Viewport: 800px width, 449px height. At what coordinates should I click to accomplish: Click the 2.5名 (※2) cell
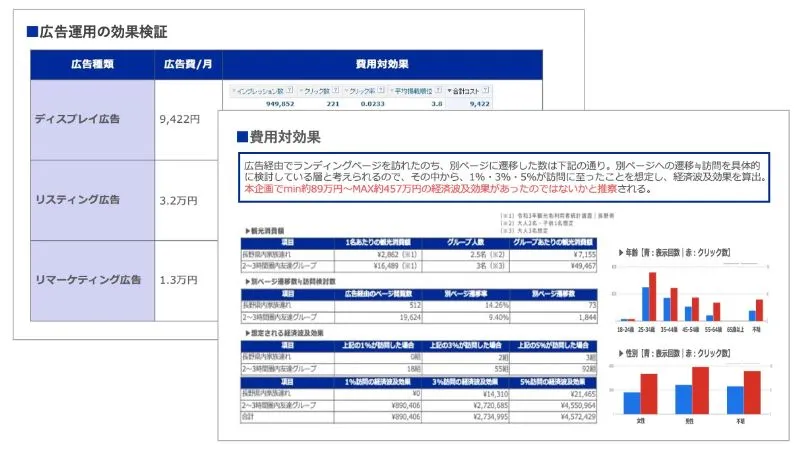487,254
